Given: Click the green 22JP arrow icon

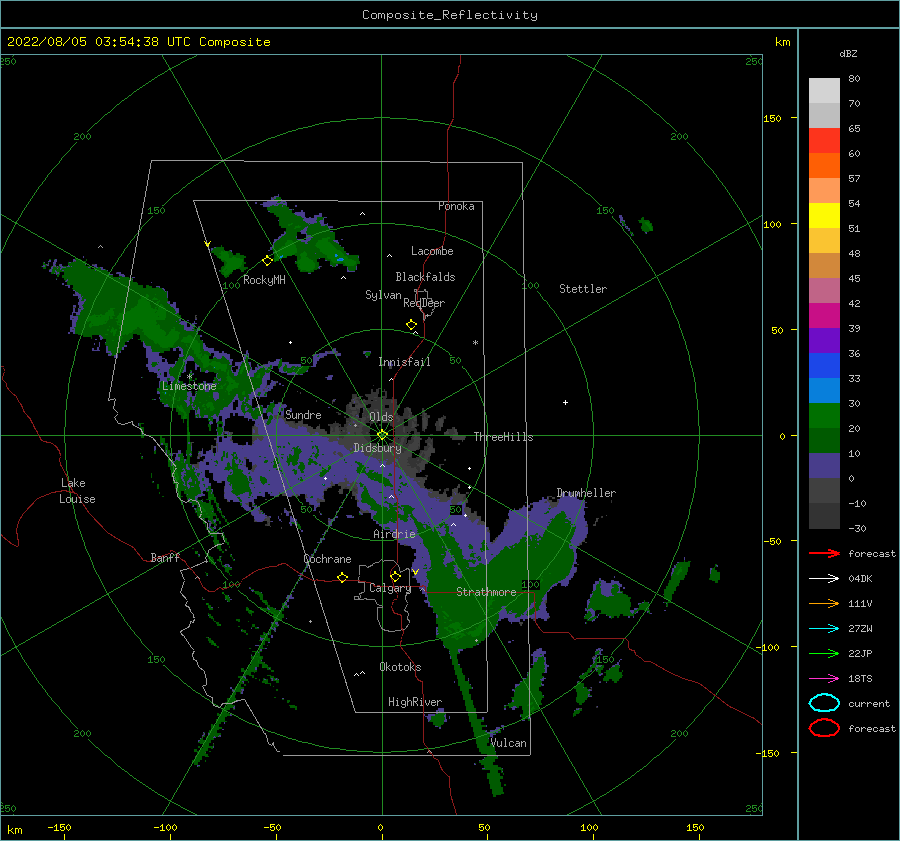Looking at the screenshot, I should coord(824,653).
